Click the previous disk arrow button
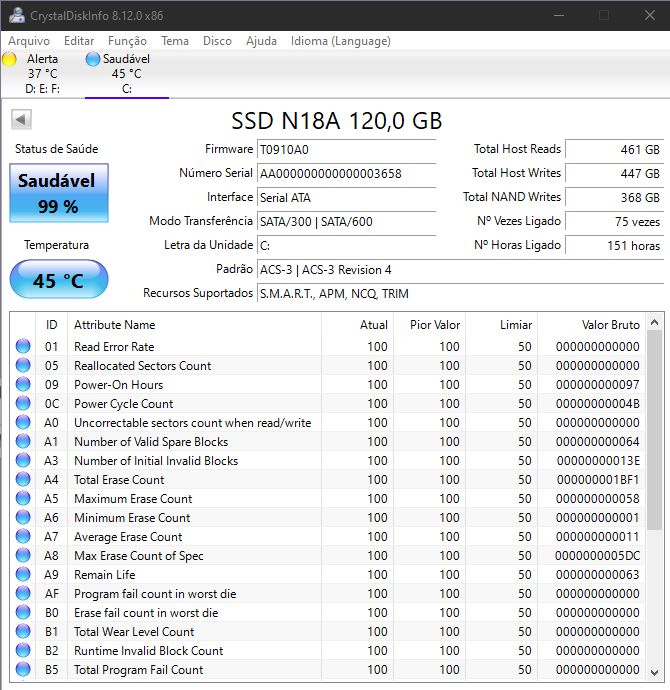670x690 pixels. (x=21, y=119)
